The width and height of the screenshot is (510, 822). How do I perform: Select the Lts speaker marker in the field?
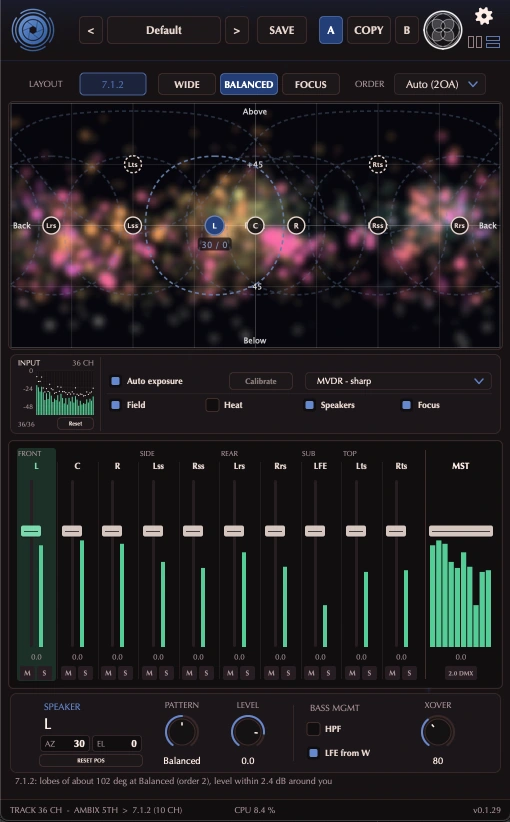click(x=133, y=164)
